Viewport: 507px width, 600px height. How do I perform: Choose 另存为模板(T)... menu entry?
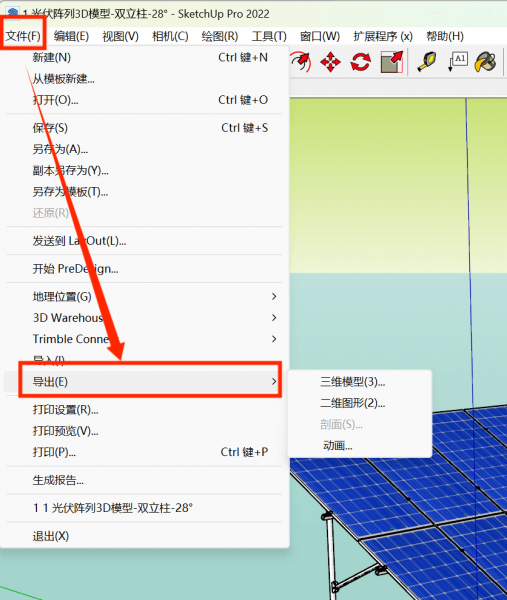click(144, 191)
